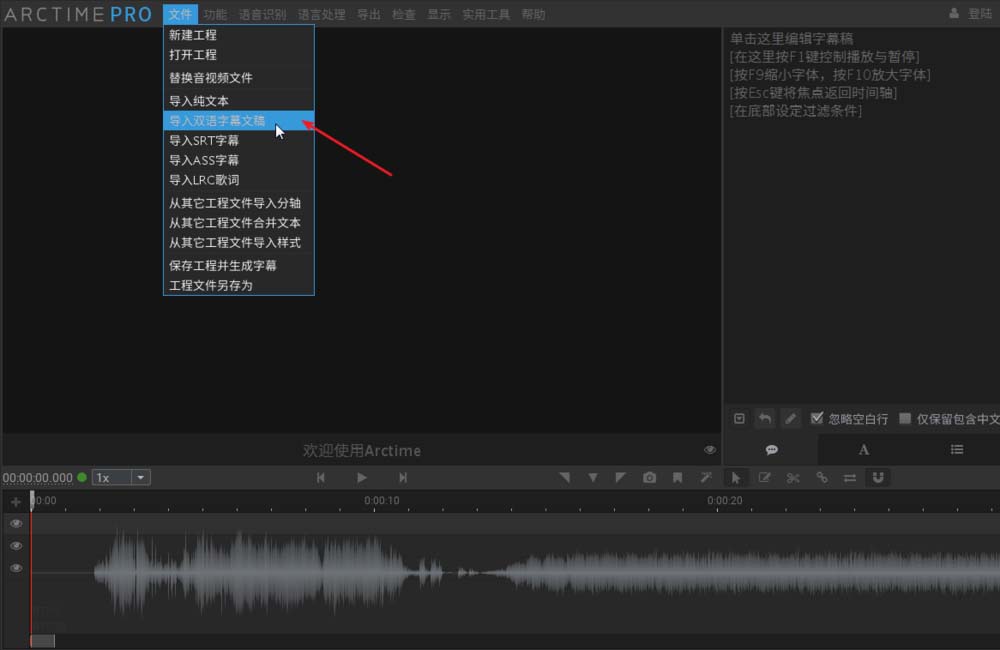The height and width of the screenshot is (650, 1000).
Task: Choose 保存工程并生成字幕 option
Action: [x=222, y=265]
